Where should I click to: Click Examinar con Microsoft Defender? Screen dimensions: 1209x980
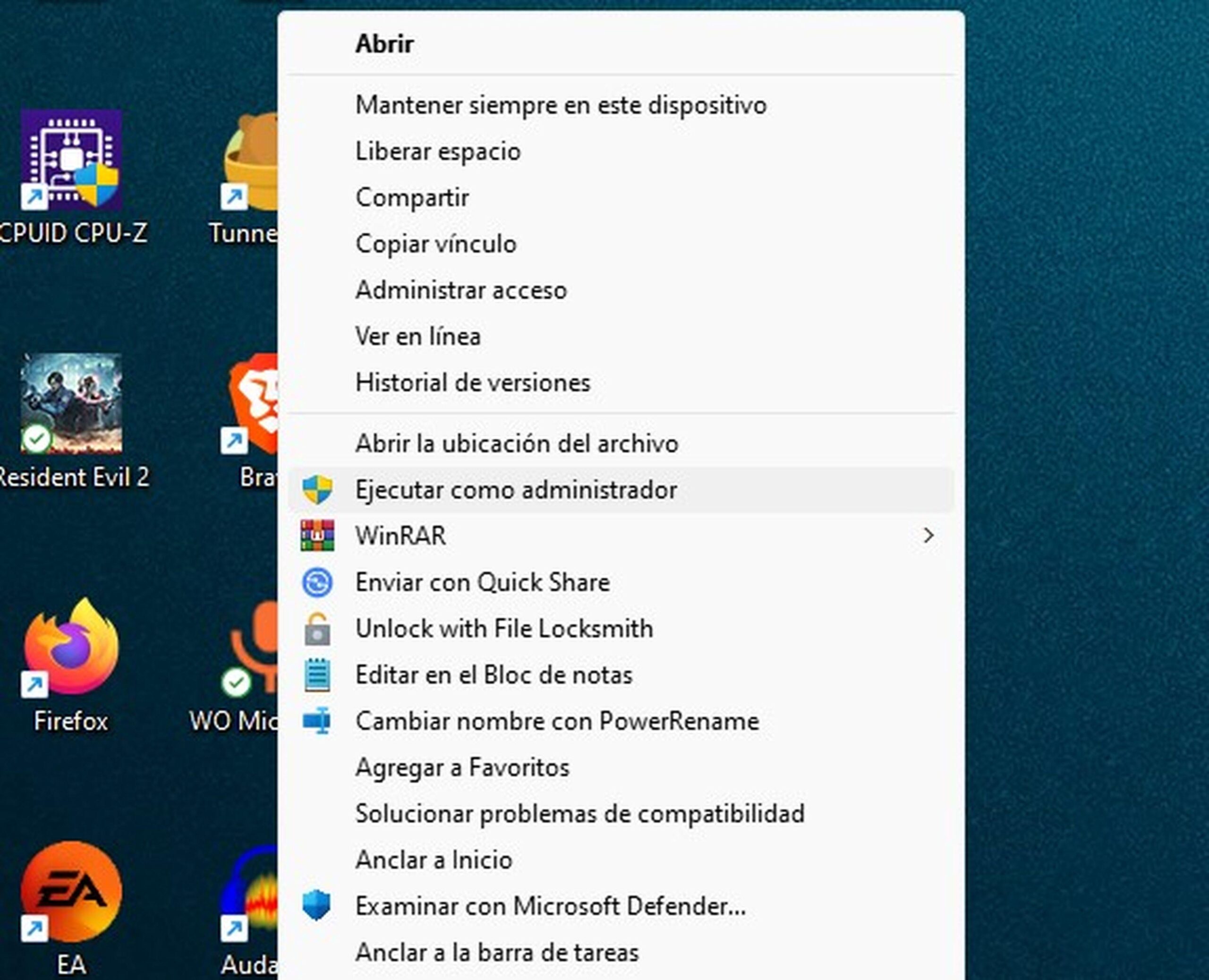click(550, 907)
